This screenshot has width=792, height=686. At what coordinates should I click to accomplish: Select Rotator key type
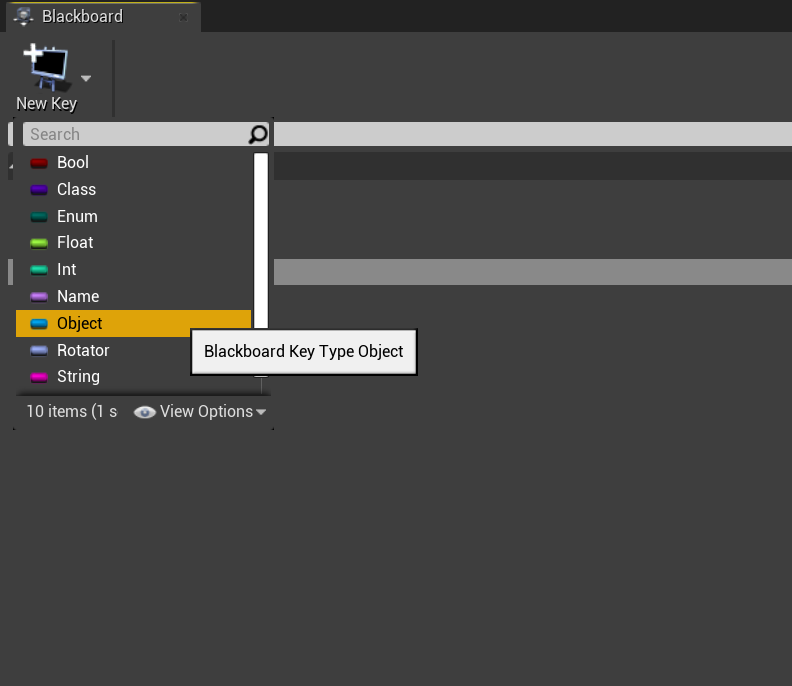(x=133, y=350)
